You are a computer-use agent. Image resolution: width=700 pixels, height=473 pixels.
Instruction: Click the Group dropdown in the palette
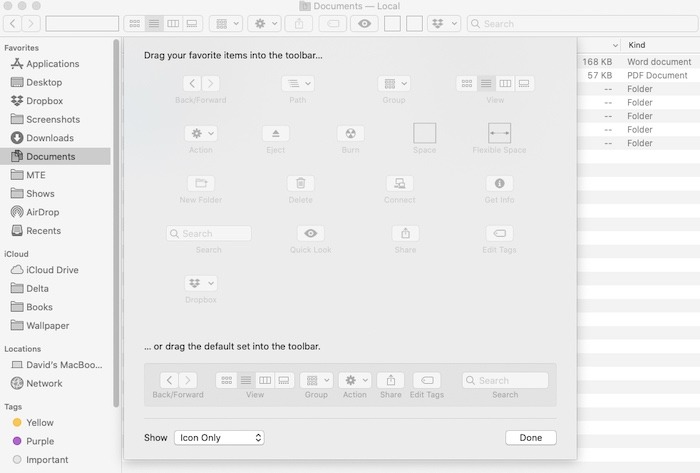[x=394, y=83]
